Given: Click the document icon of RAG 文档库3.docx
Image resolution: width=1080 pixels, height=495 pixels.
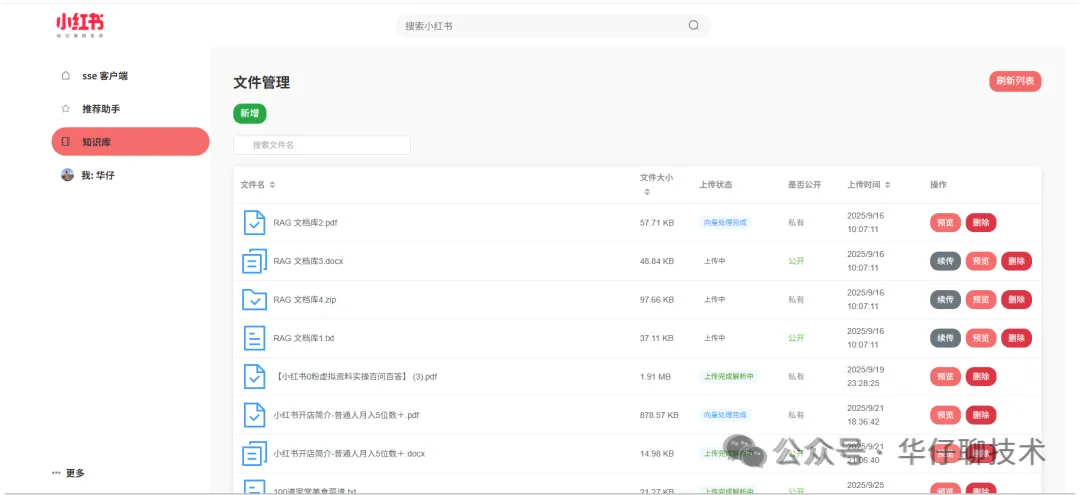Looking at the screenshot, I should (254, 261).
